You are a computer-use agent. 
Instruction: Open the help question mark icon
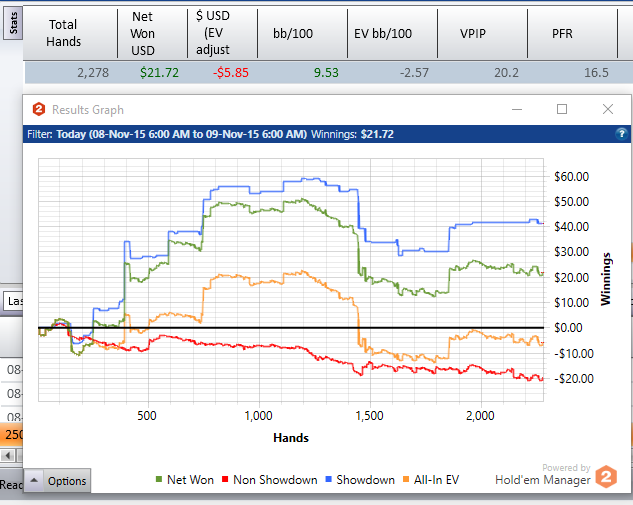[x=622, y=134]
